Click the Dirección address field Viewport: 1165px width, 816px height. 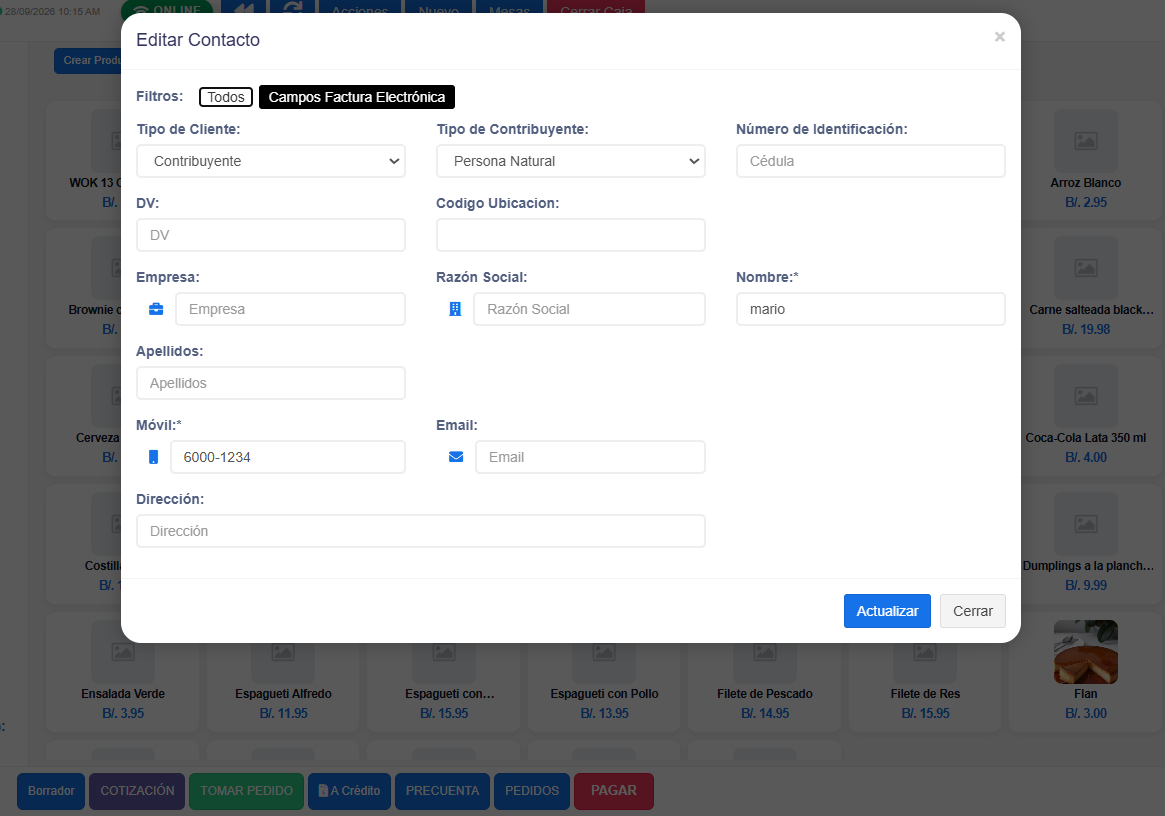pos(421,531)
